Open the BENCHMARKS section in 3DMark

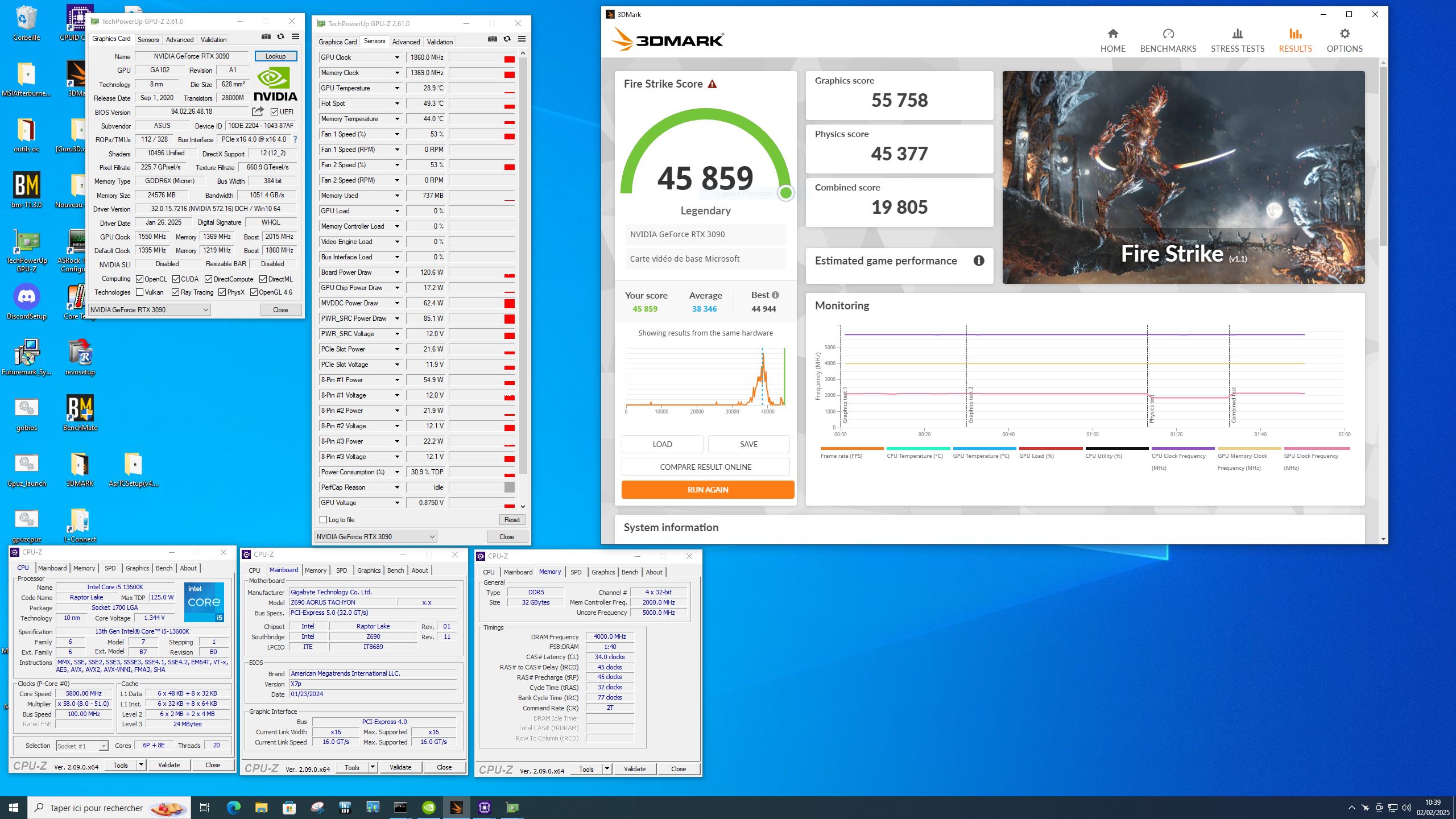tap(1168, 41)
